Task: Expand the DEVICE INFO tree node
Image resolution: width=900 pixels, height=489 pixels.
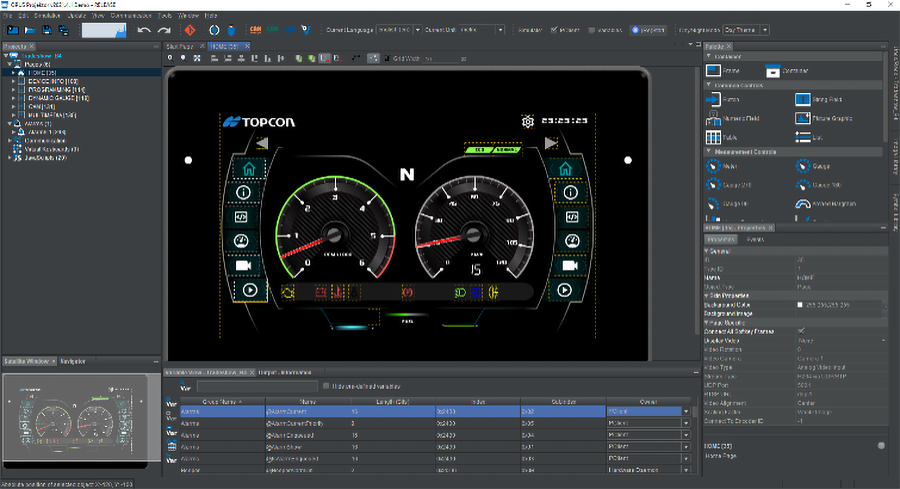Action: click(14, 82)
